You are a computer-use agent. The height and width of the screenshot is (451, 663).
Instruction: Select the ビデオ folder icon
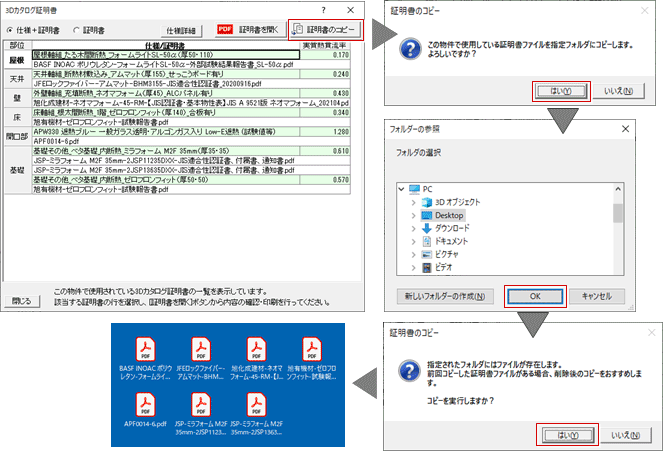(x=427, y=268)
